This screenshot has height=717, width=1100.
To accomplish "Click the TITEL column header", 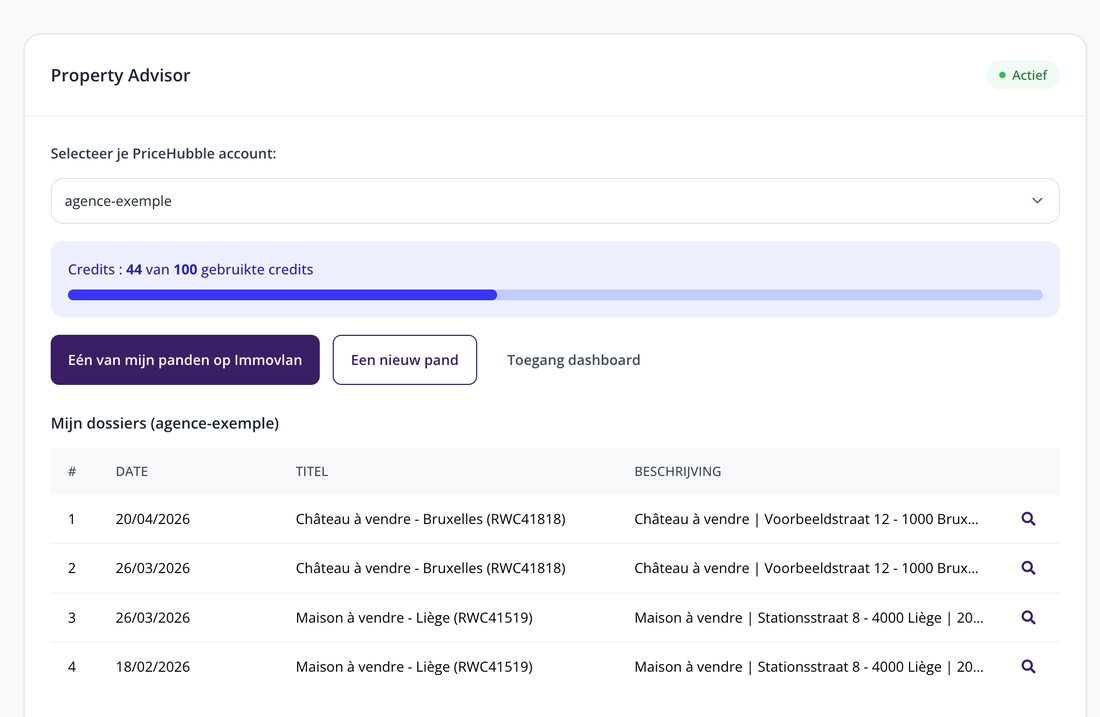I will coord(311,471).
